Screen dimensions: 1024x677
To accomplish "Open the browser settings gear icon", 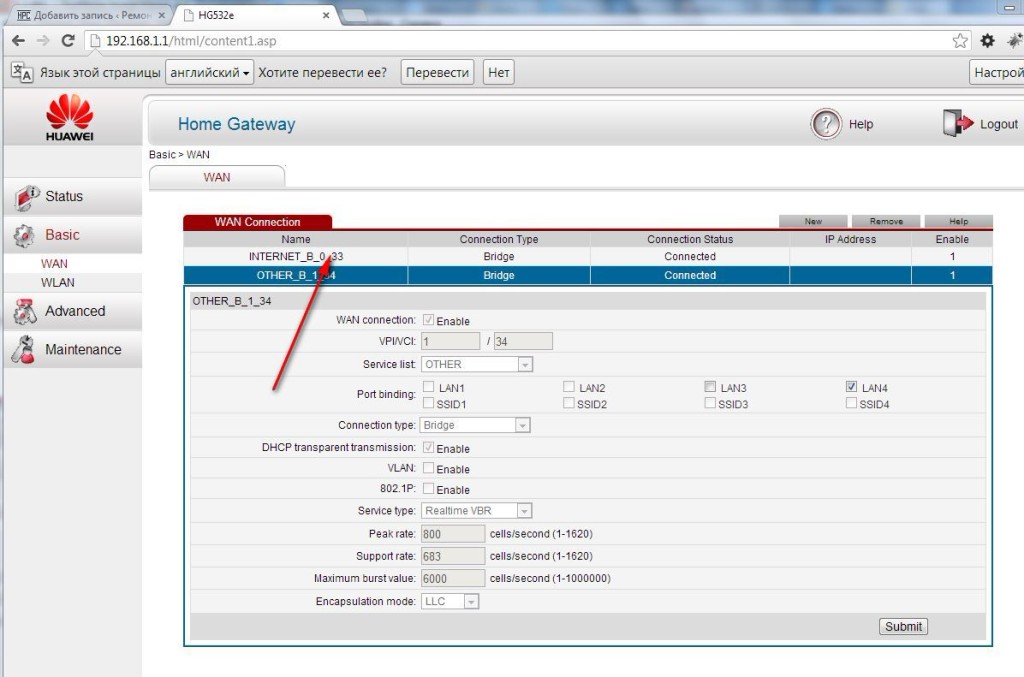I will point(988,41).
